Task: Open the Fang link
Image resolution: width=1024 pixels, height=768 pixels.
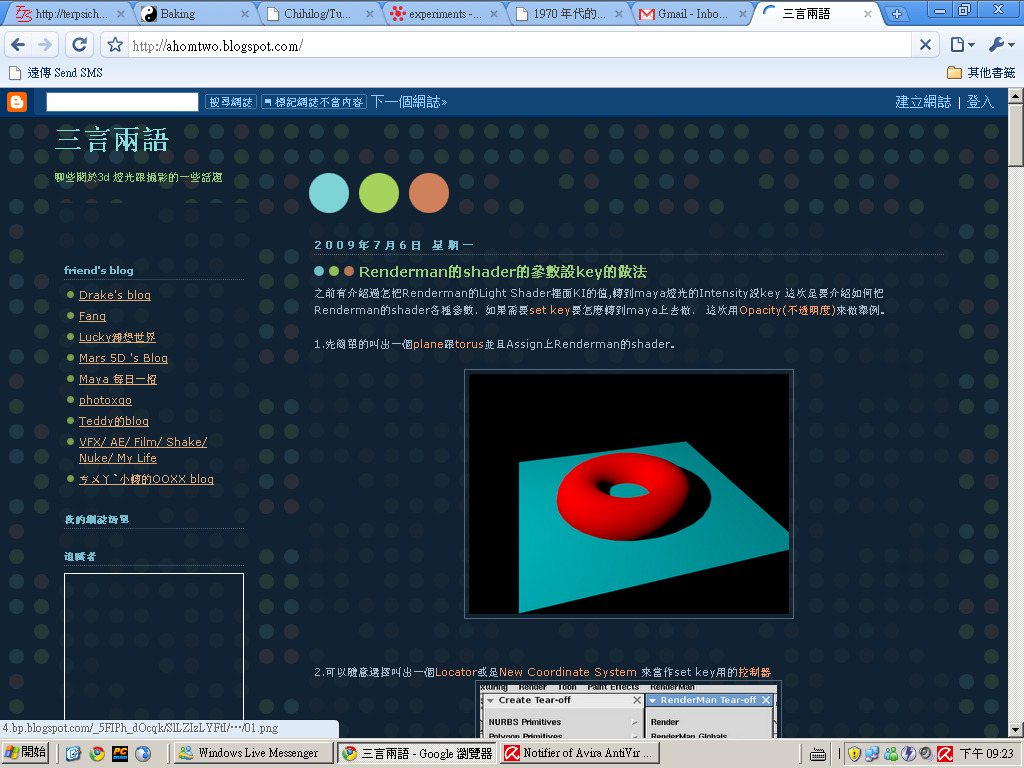Action: point(92,316)
